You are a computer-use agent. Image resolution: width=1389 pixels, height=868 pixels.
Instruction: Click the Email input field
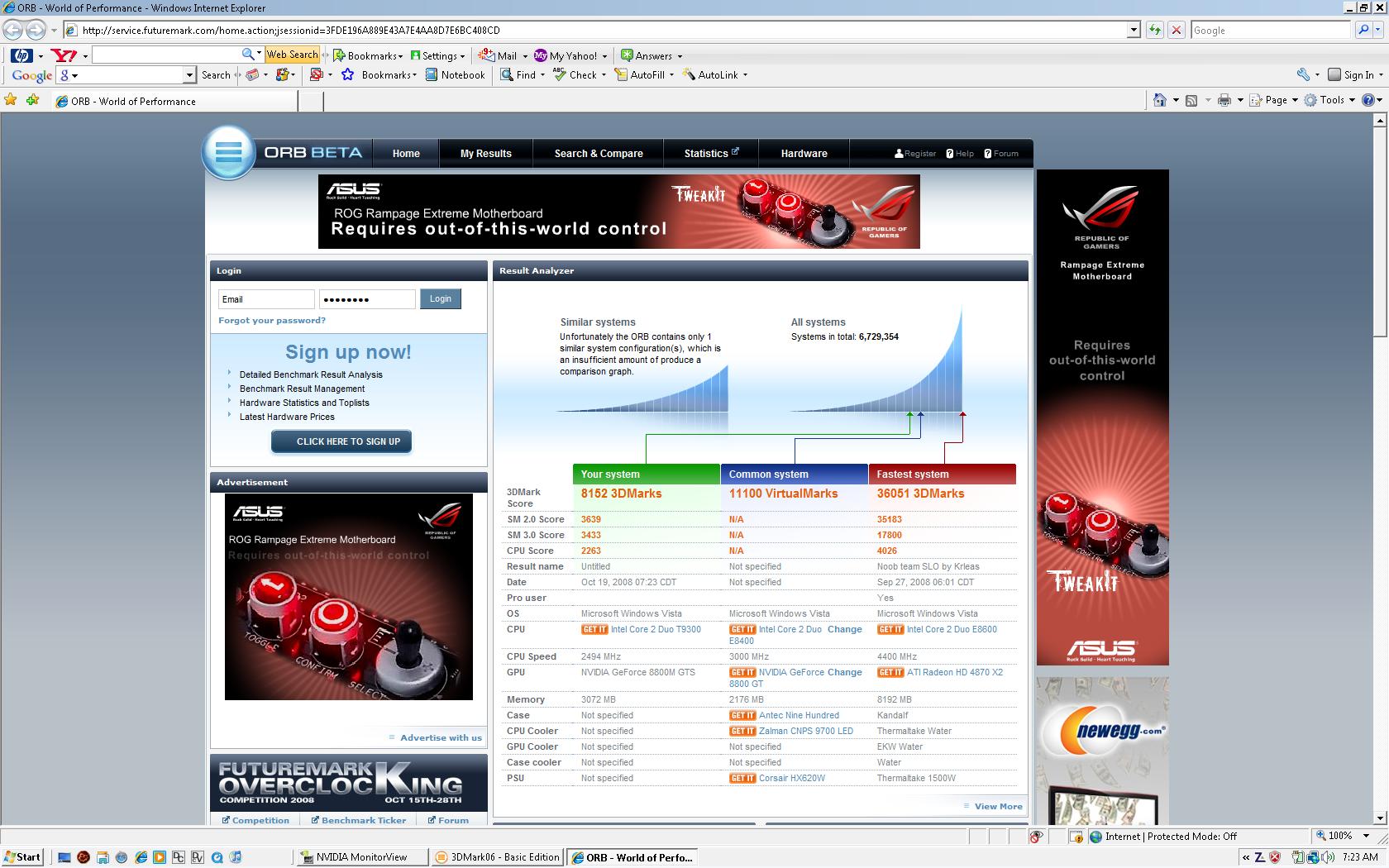click(x=266, y=299)
